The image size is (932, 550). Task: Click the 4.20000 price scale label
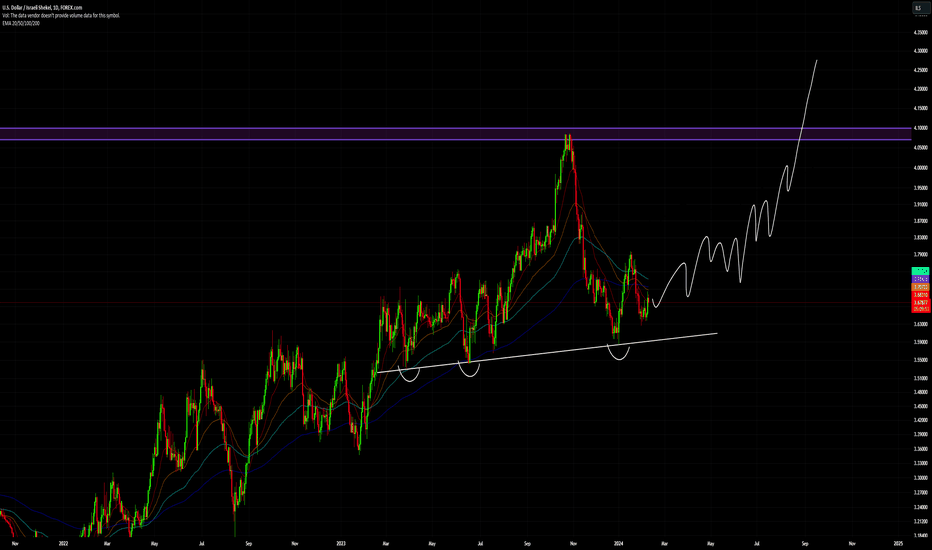click(x=920, y=89)
